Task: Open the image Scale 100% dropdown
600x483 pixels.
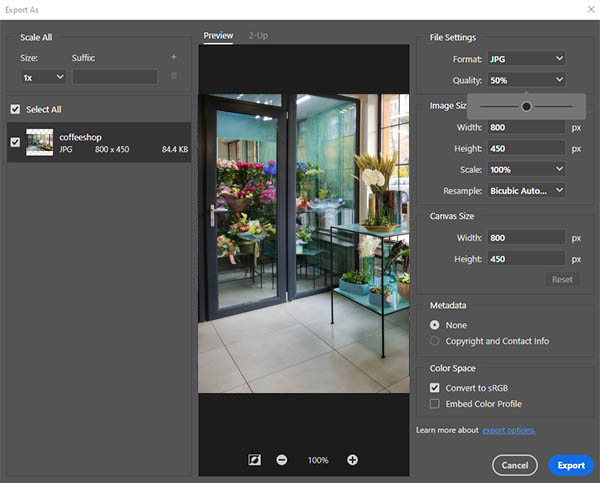Action: pyautogui.click(x=527, y=169)
